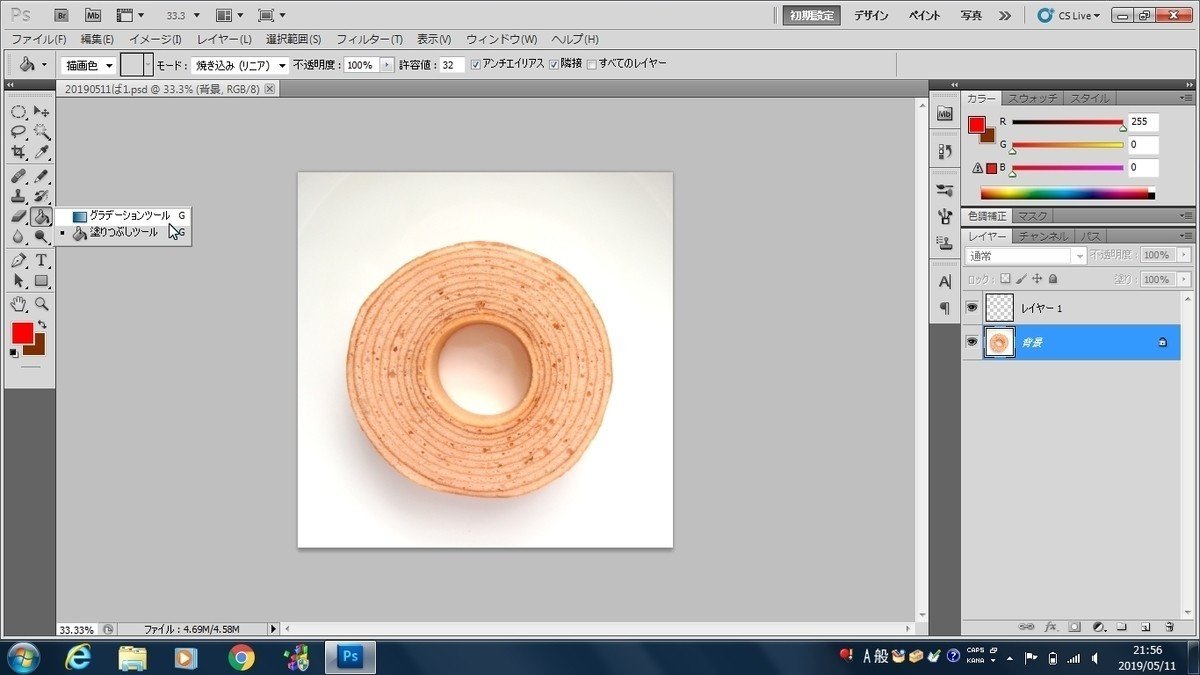Viewport: 1200px width, 675px height.
Task: Open the Character panel icon
Action: click(944, 282)
